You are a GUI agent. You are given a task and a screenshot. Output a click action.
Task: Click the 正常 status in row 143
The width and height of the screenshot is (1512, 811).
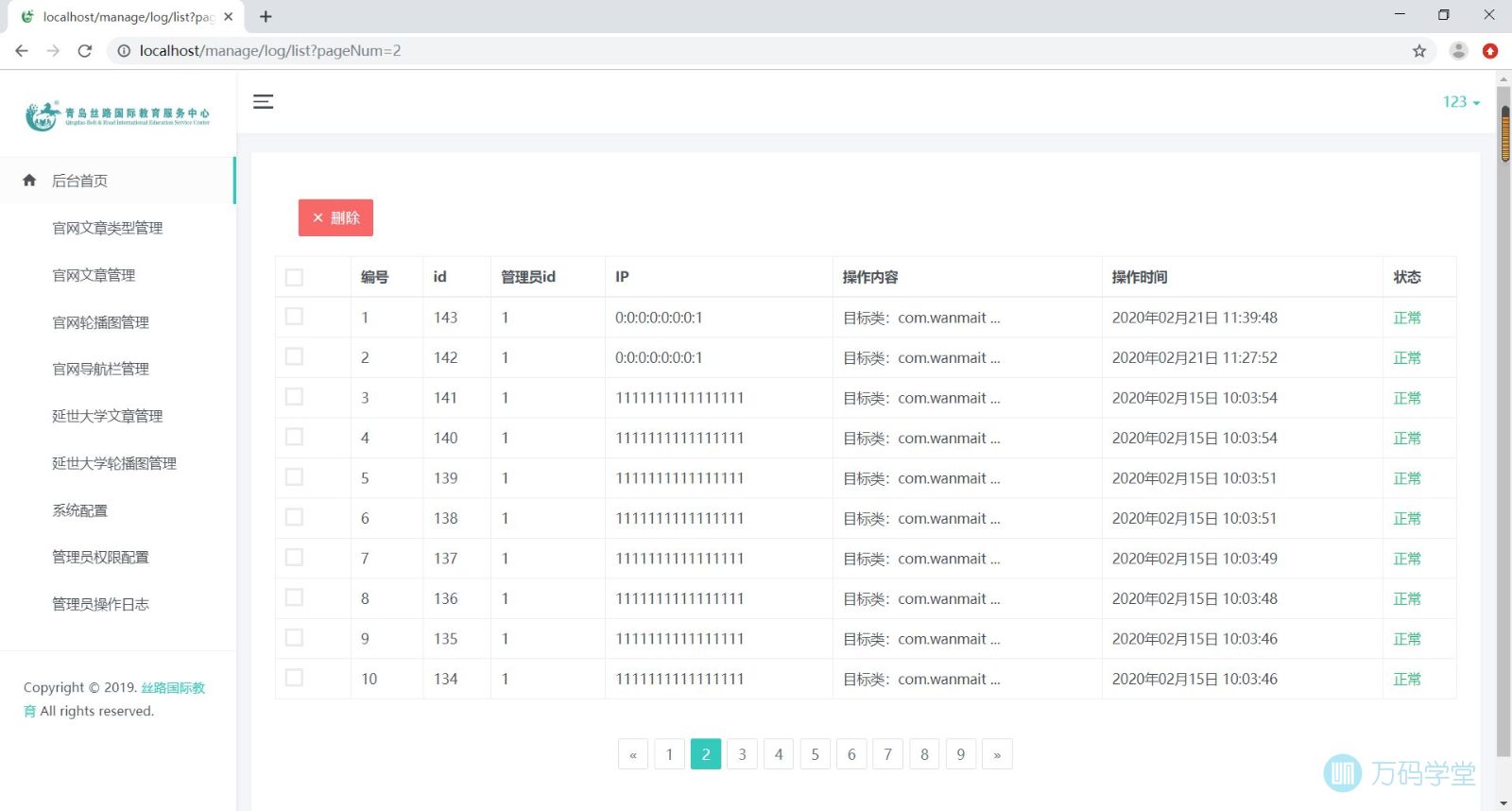[x=1407, y=318]
